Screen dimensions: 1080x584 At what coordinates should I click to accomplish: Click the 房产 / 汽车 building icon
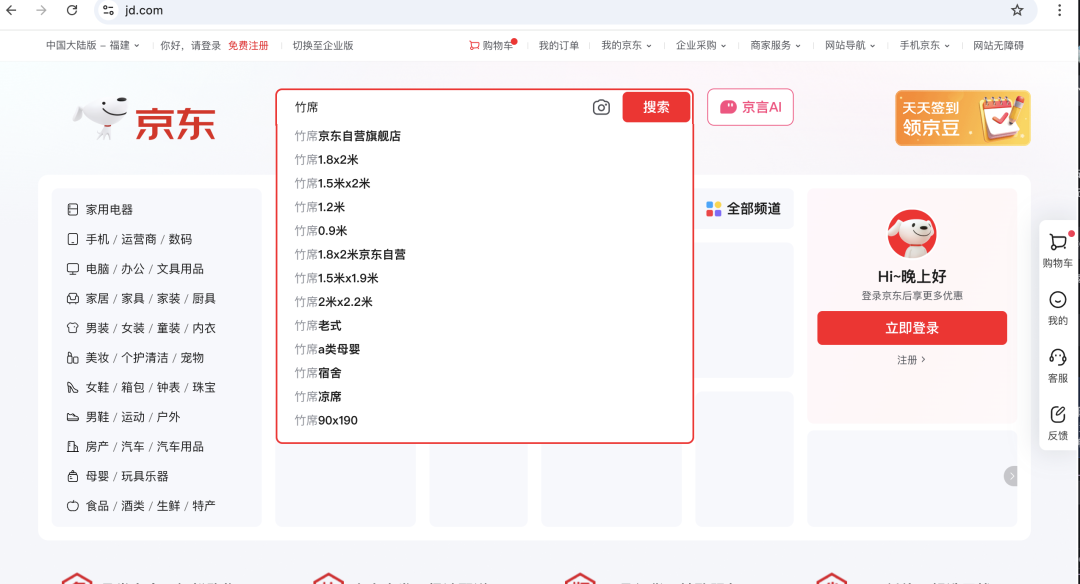pyautogui.click(x=72, y=446)
